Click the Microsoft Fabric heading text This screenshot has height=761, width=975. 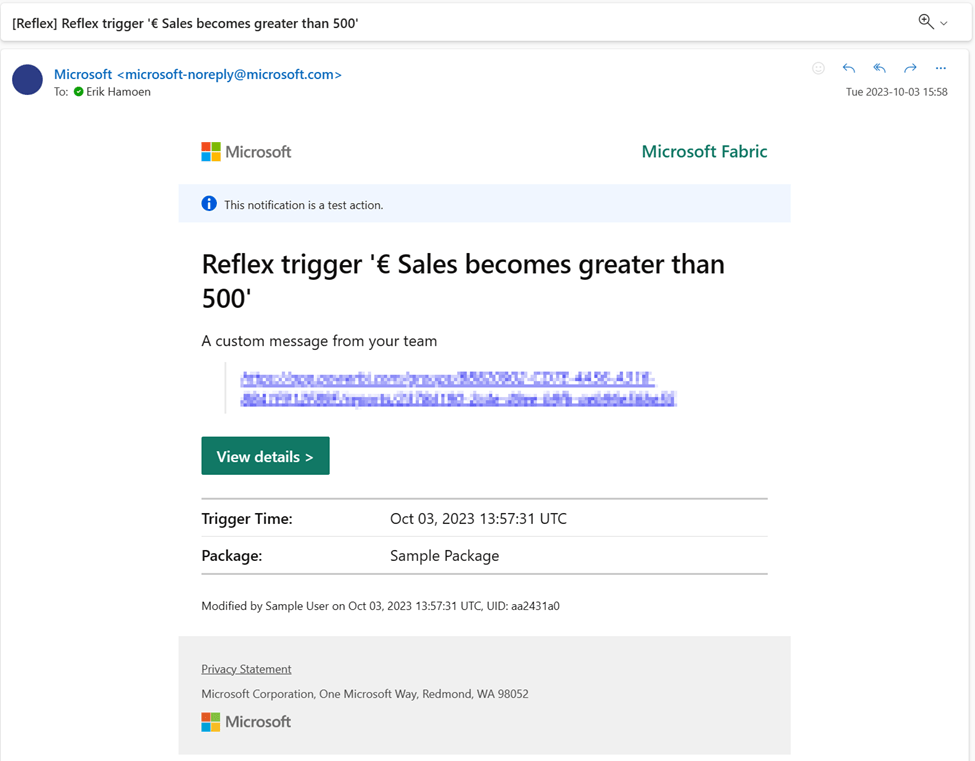click(x=704, y=152)
